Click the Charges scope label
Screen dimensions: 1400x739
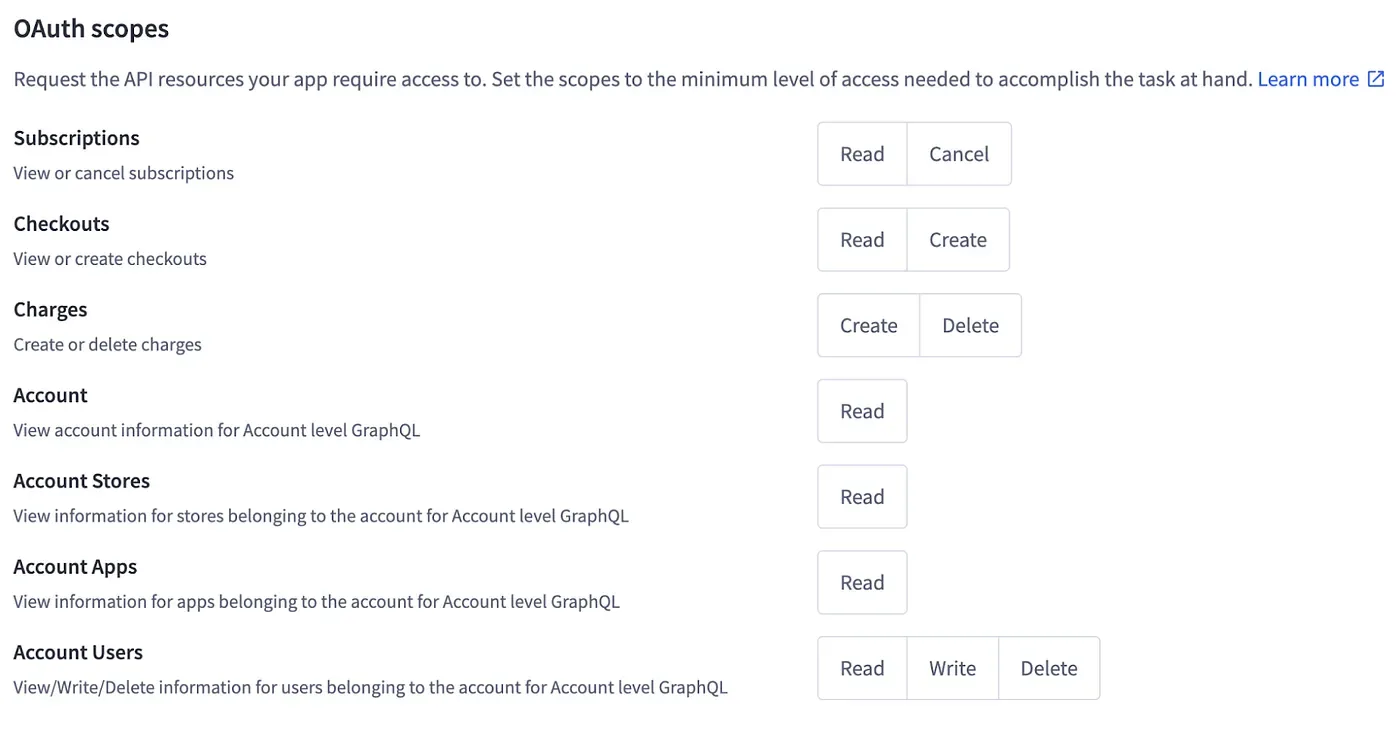pyautogui.click(x=50, y=310)
